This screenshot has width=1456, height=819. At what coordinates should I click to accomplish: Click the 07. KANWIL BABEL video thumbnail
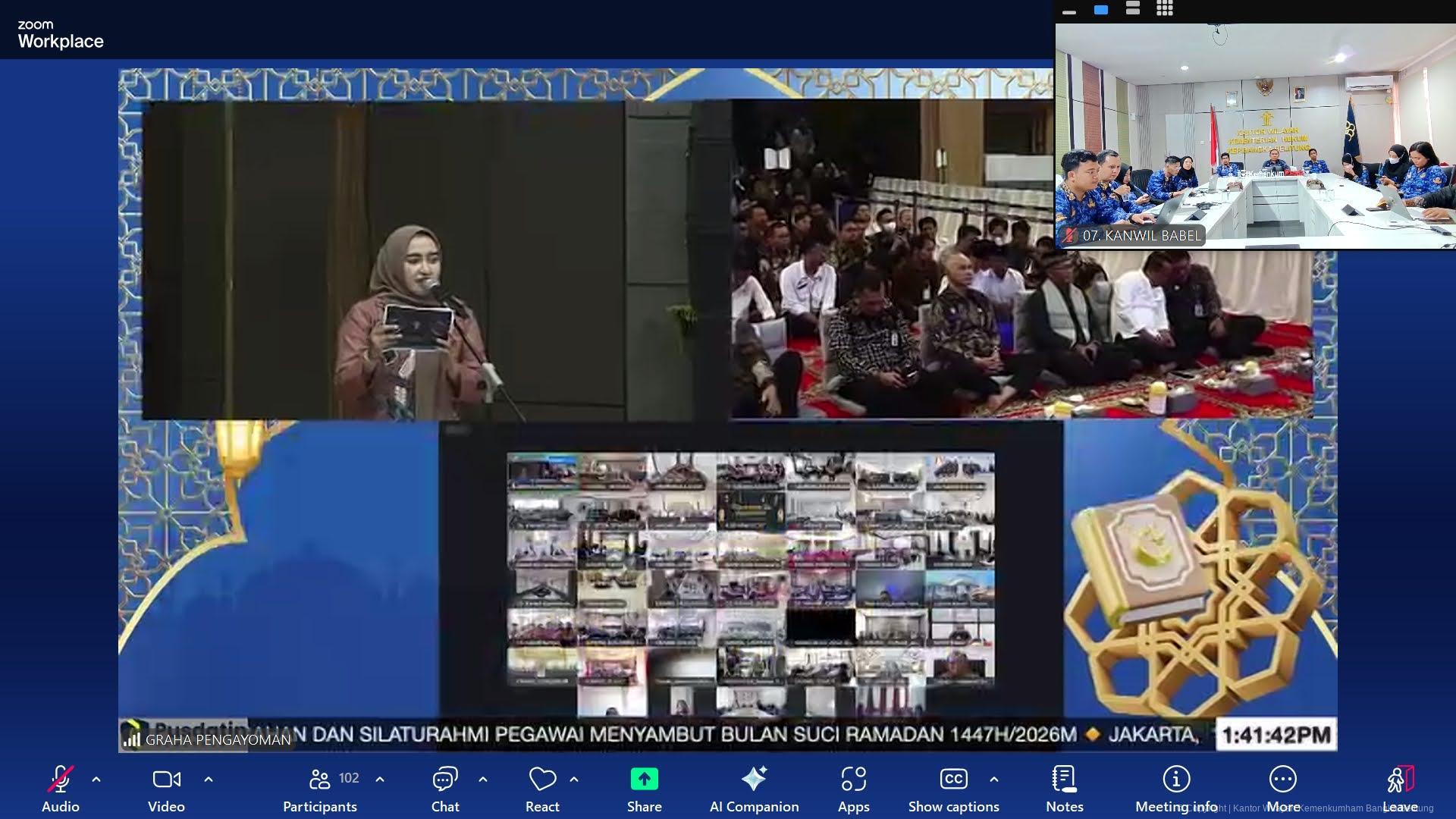[x=1255, y=136]
